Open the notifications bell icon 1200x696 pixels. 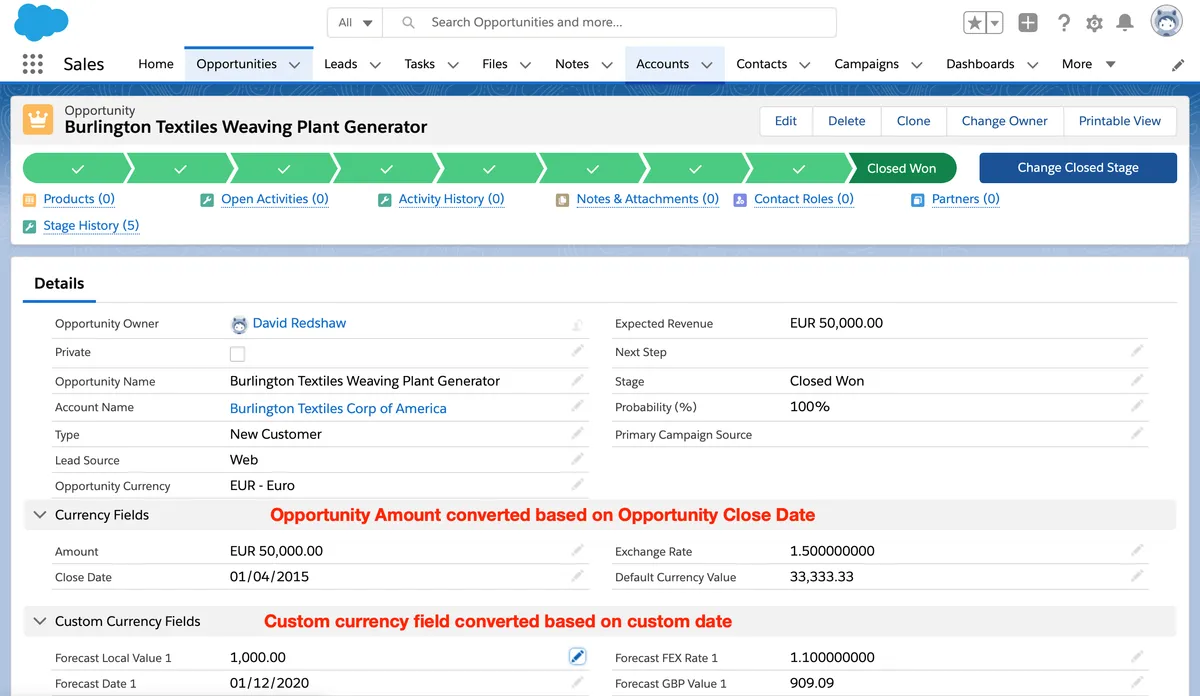click(1125, 22)
